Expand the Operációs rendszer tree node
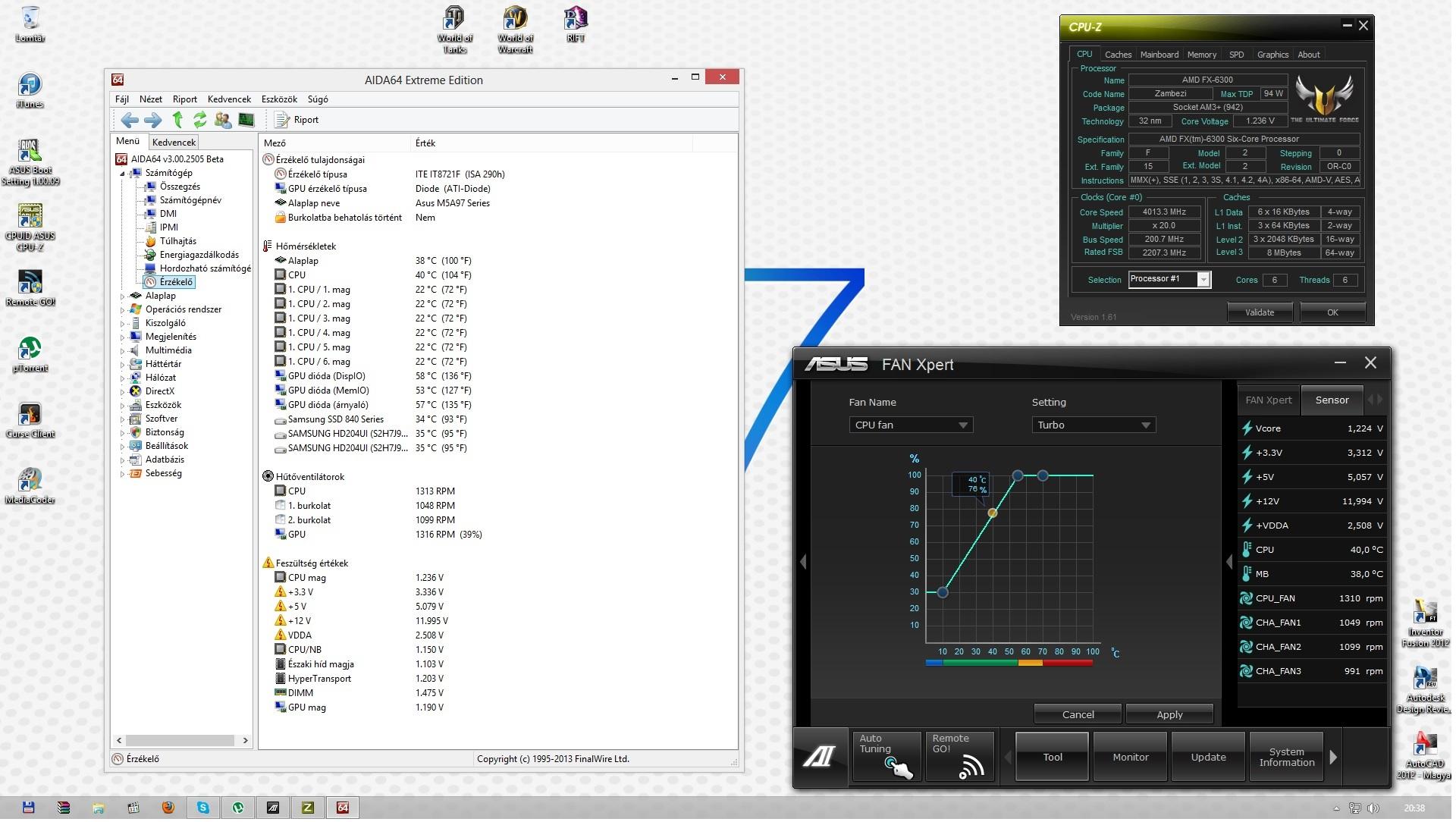The image size is (1456, 822). pyautogui.click(x=122, y=310)
